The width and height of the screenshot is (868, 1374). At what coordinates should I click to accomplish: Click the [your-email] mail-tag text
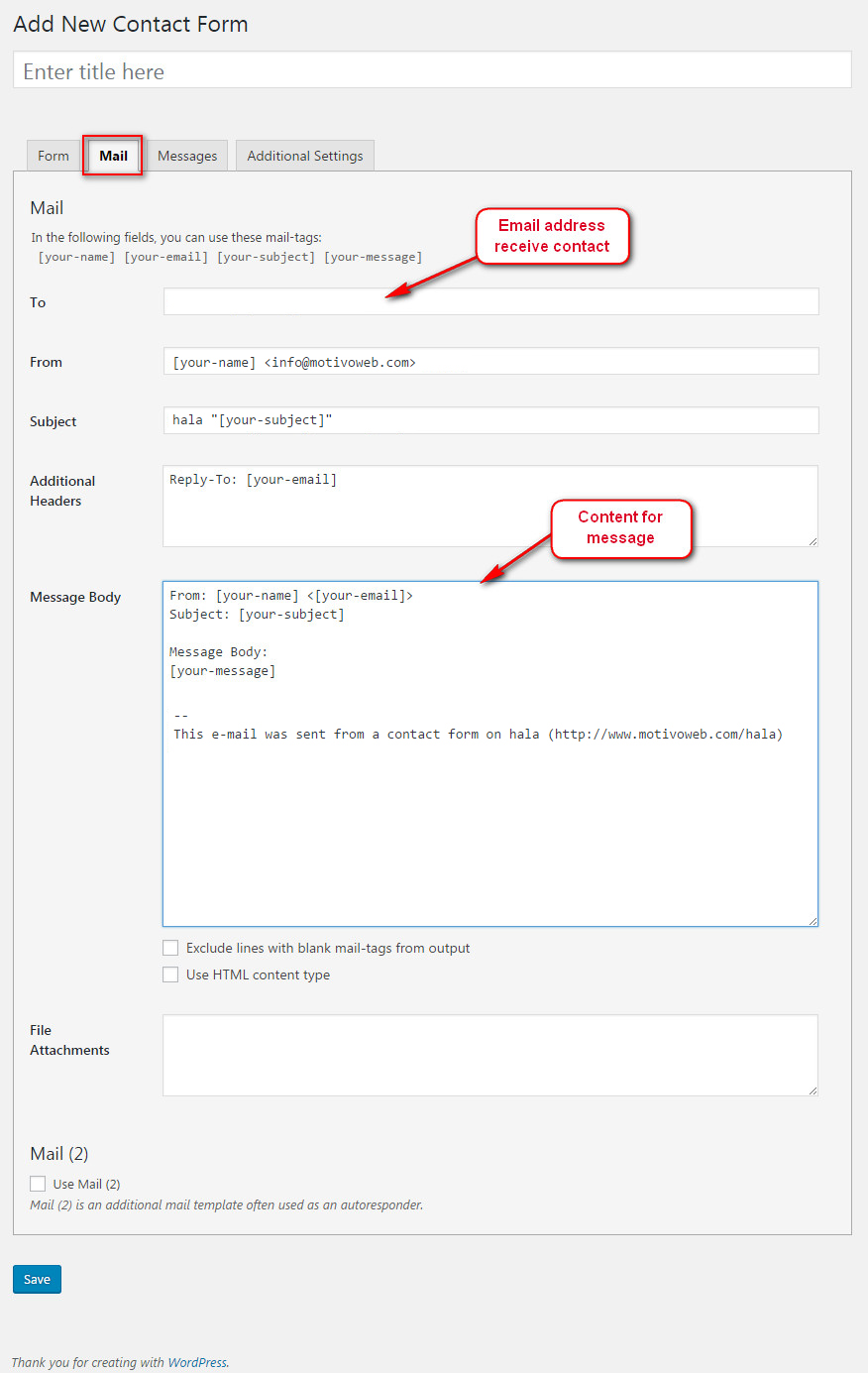(x=165, y=257)
